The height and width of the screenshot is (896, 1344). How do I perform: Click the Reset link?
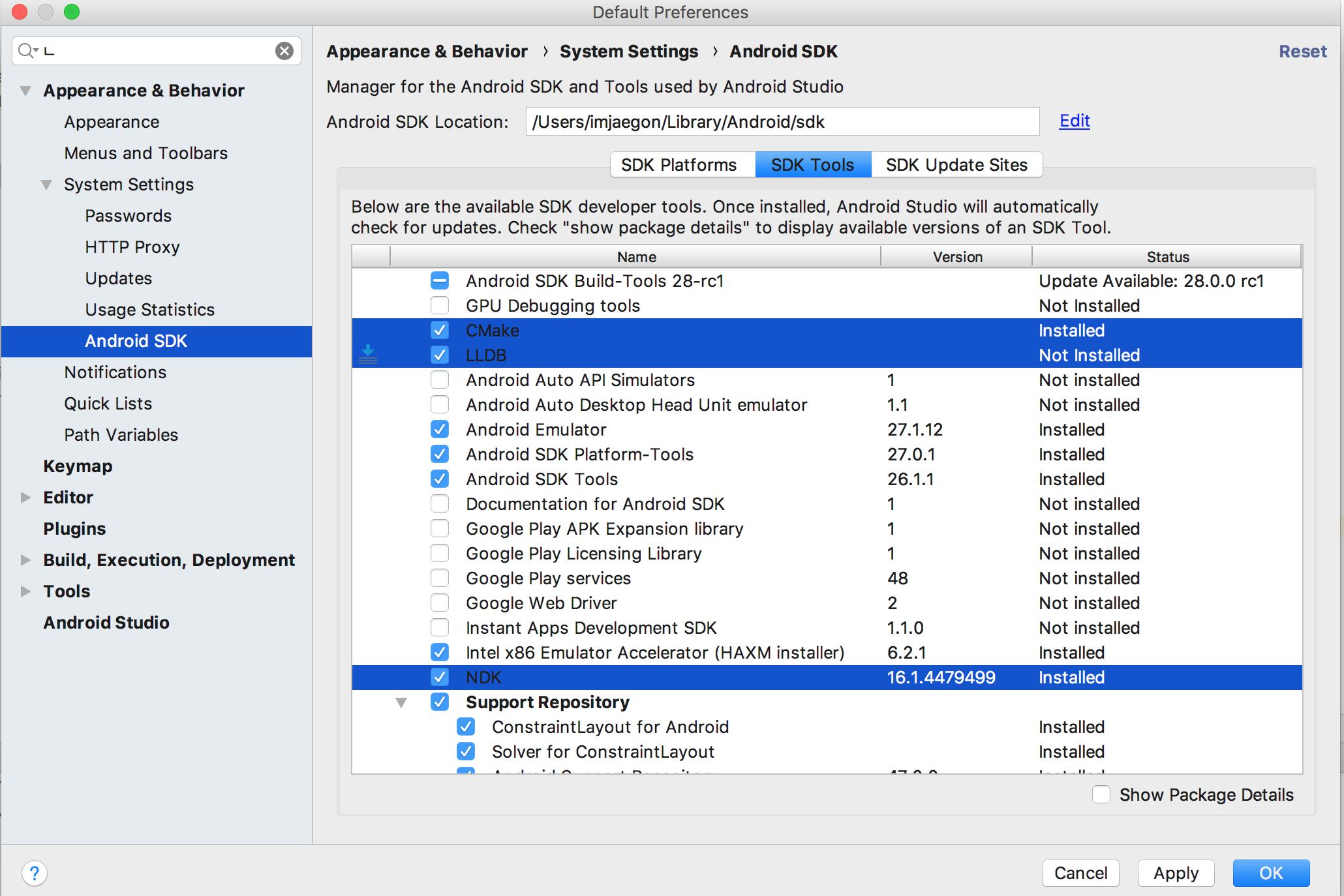pos(1302,52)
